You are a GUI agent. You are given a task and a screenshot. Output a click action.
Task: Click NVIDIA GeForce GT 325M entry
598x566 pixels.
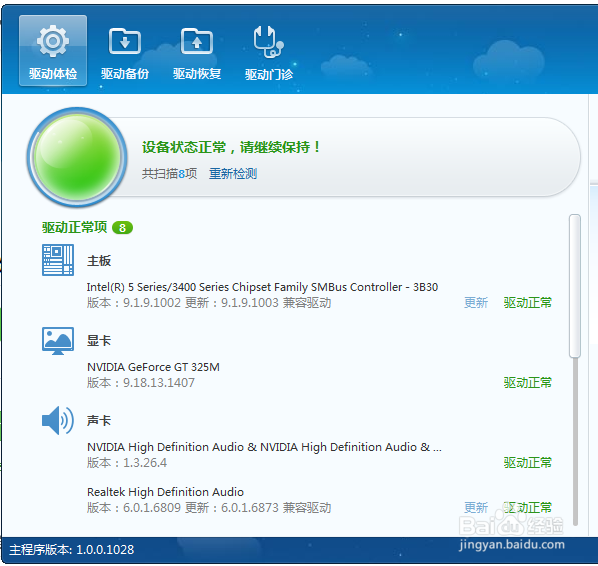click(x=153, y=367)
